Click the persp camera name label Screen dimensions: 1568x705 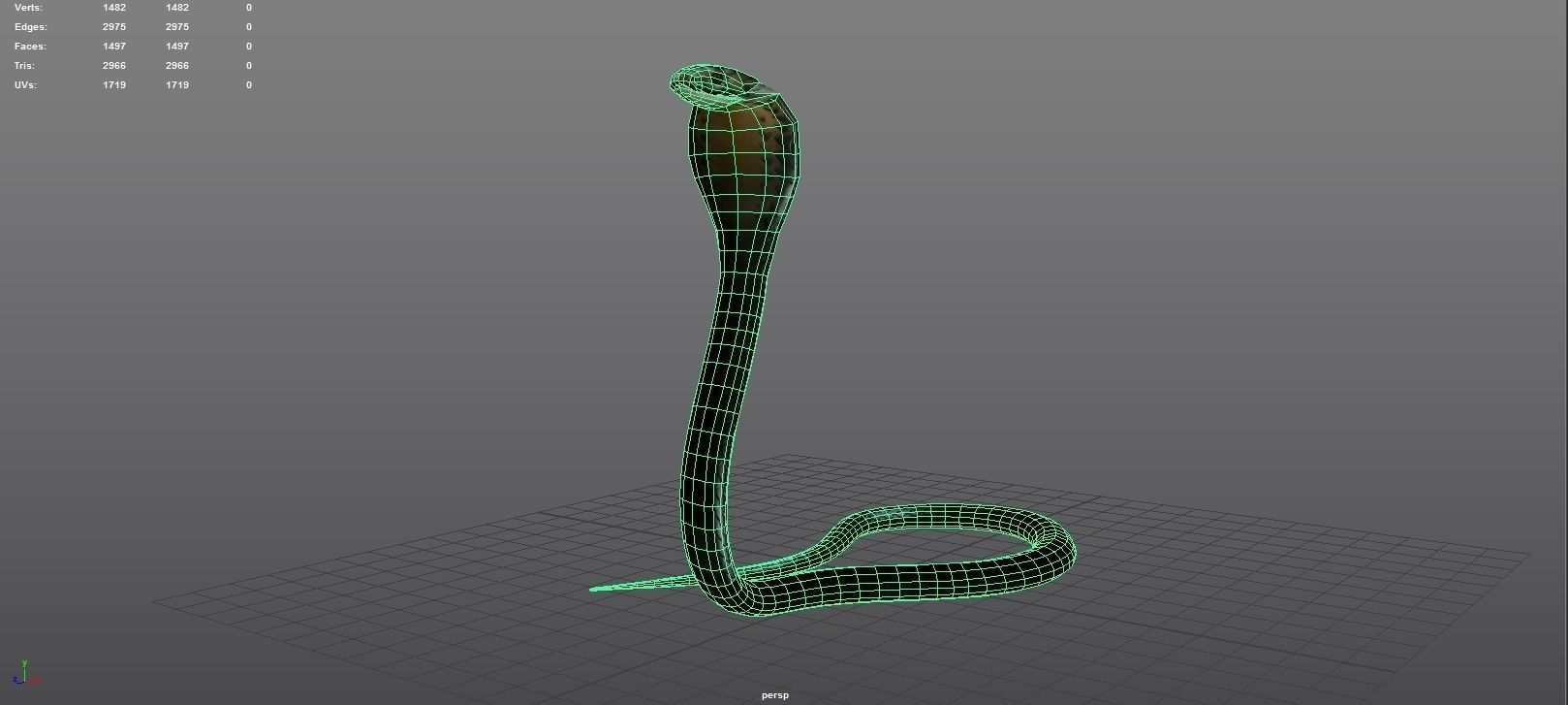point(775,695)
